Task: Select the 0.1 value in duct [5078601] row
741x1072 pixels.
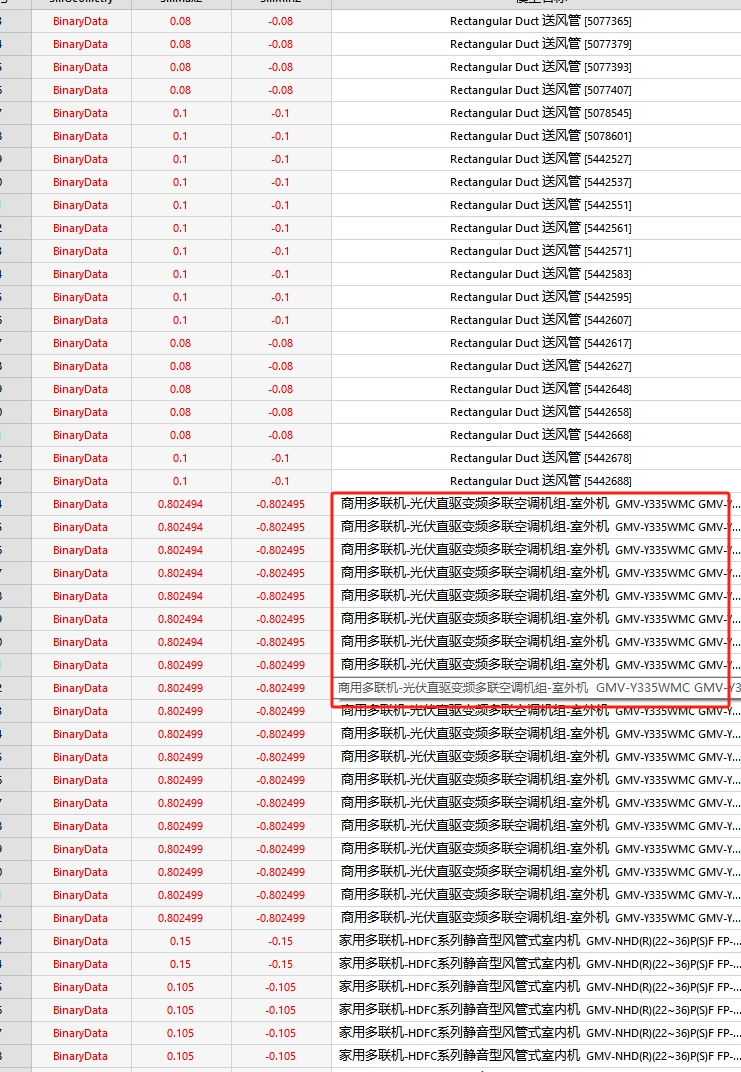Action: coord(180,136)
